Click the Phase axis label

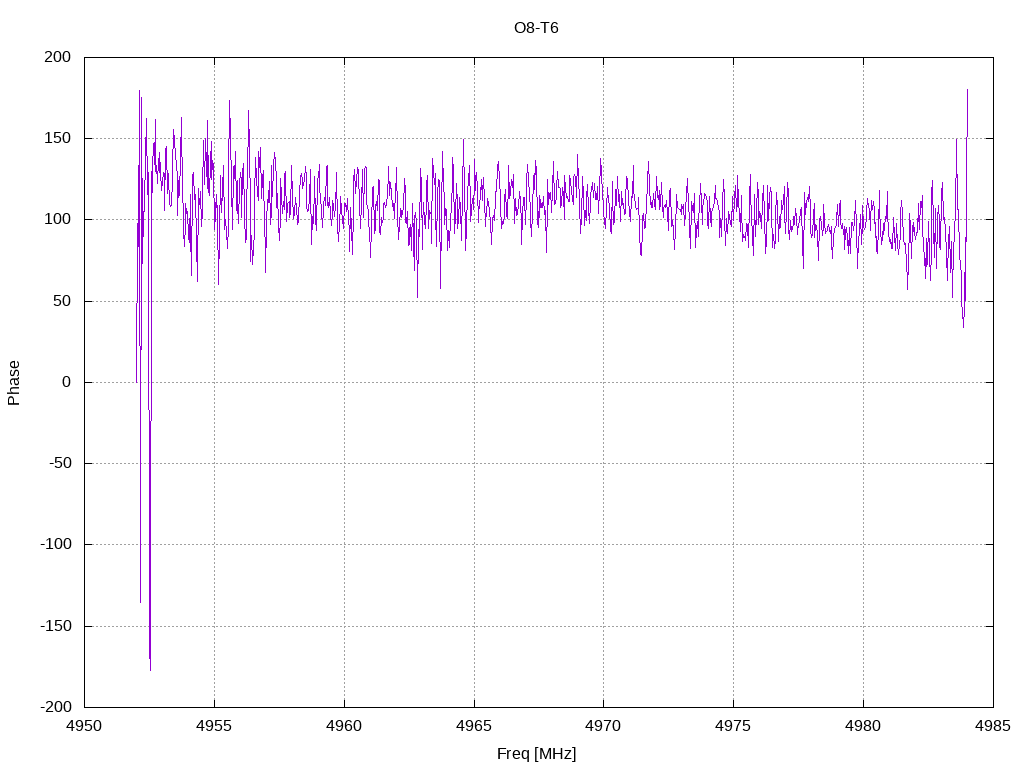(14, 383)
